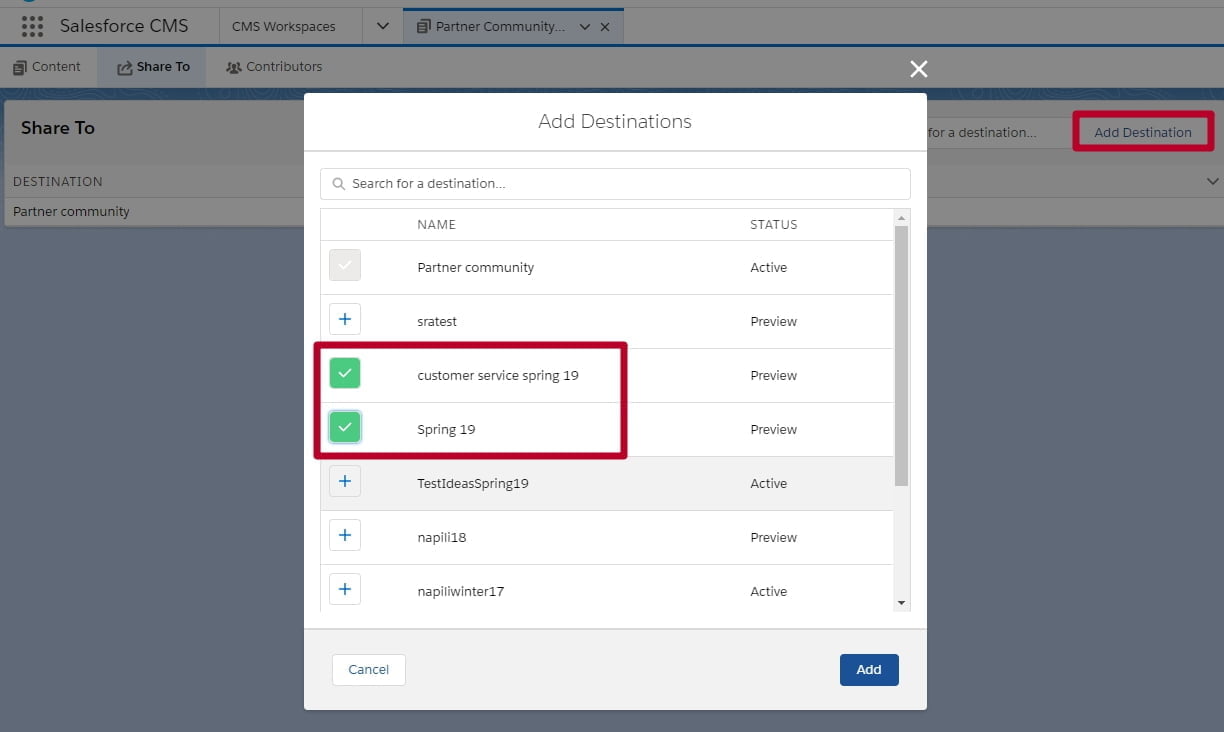Click the plus icon beside TestIdeasSpring19
1224x732 pixels.
[x=345, y=481]
